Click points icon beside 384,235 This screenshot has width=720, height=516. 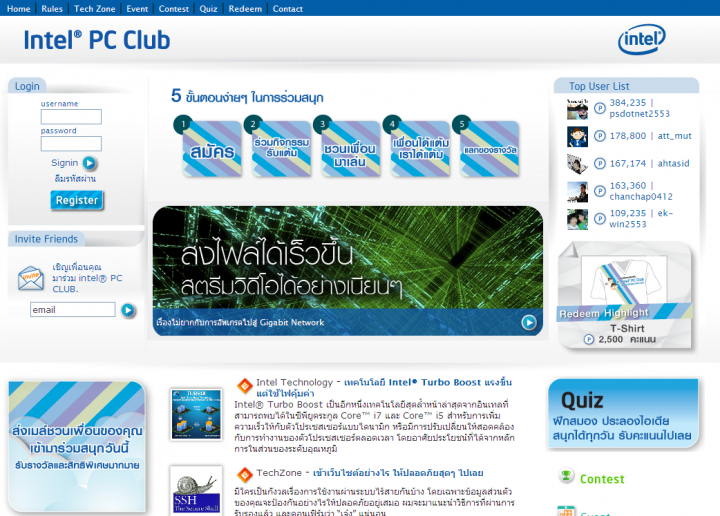(x=600, y=108)
